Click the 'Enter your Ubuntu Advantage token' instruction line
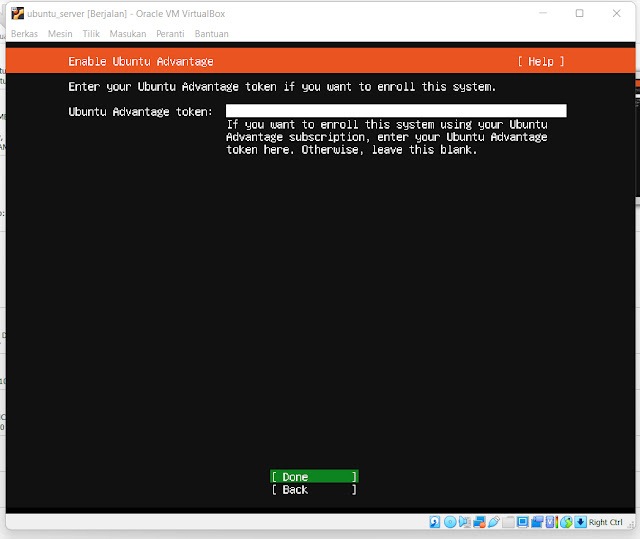 click(282, 87)
